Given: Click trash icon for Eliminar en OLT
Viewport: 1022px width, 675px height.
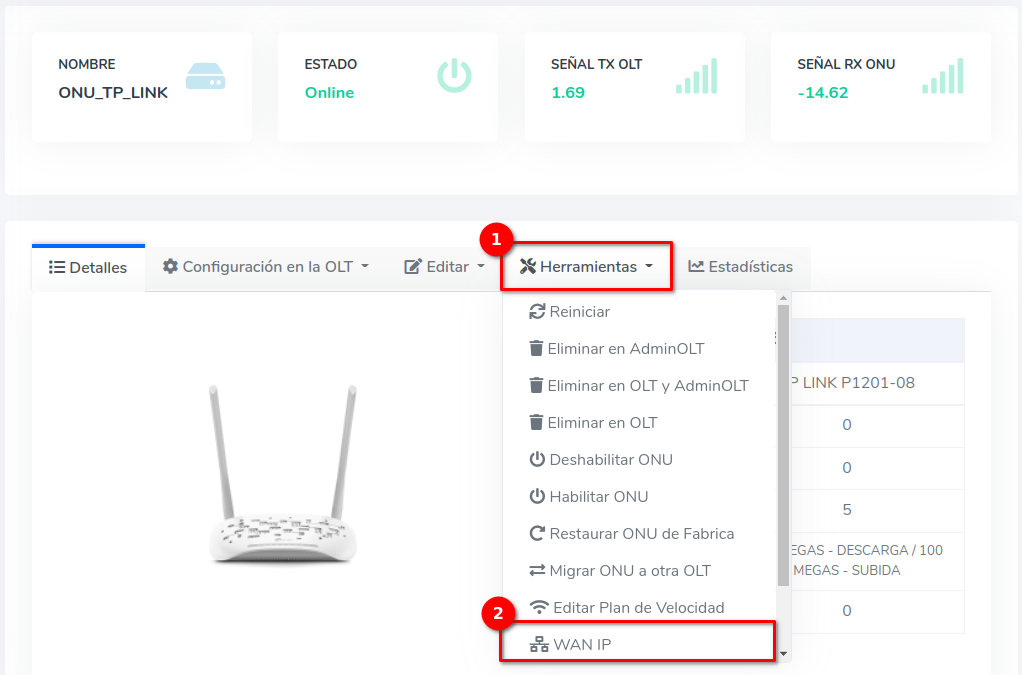Looking at the screenshot, I should 536,423.
